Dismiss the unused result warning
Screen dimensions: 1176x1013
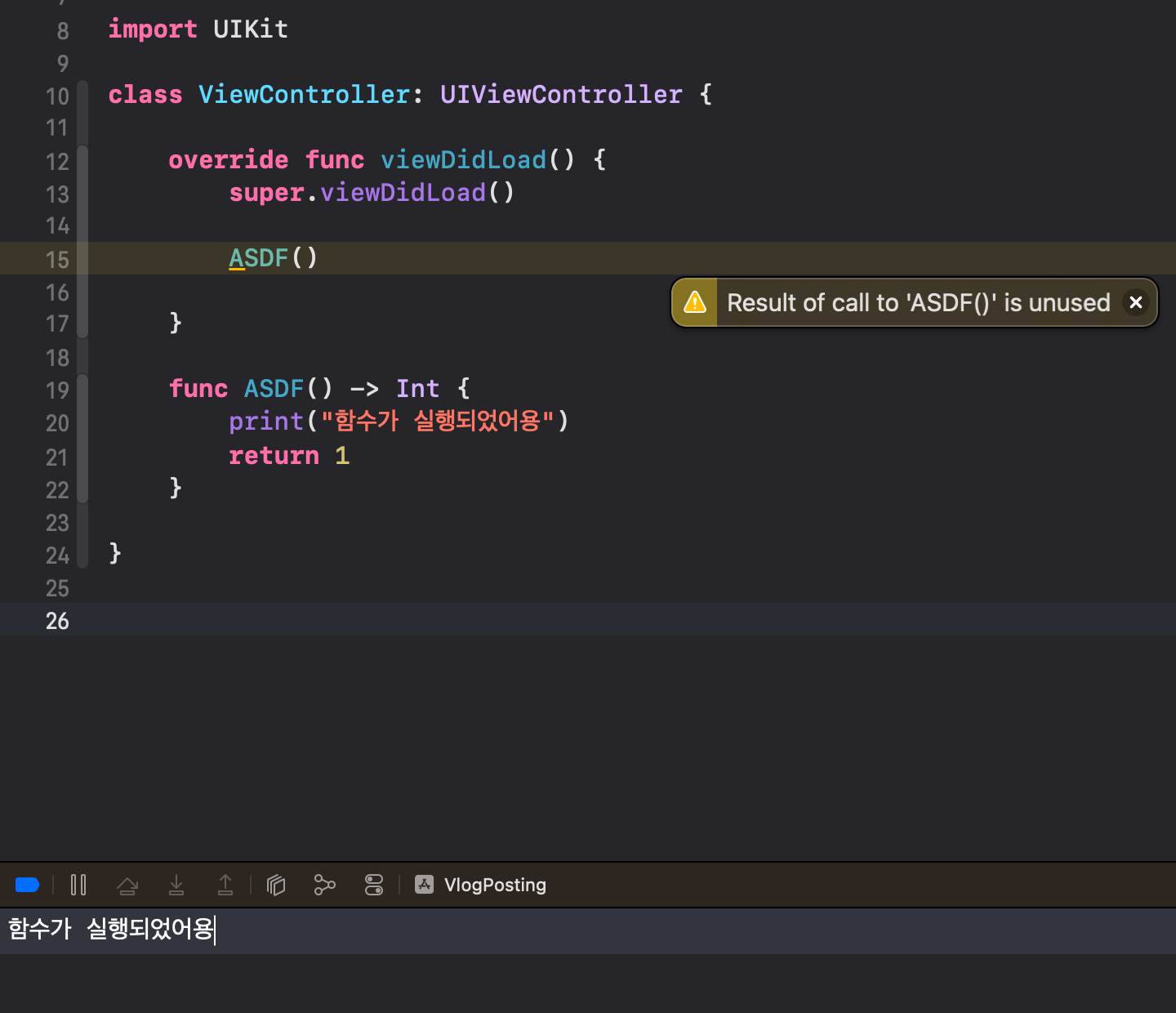(1135, 302)
